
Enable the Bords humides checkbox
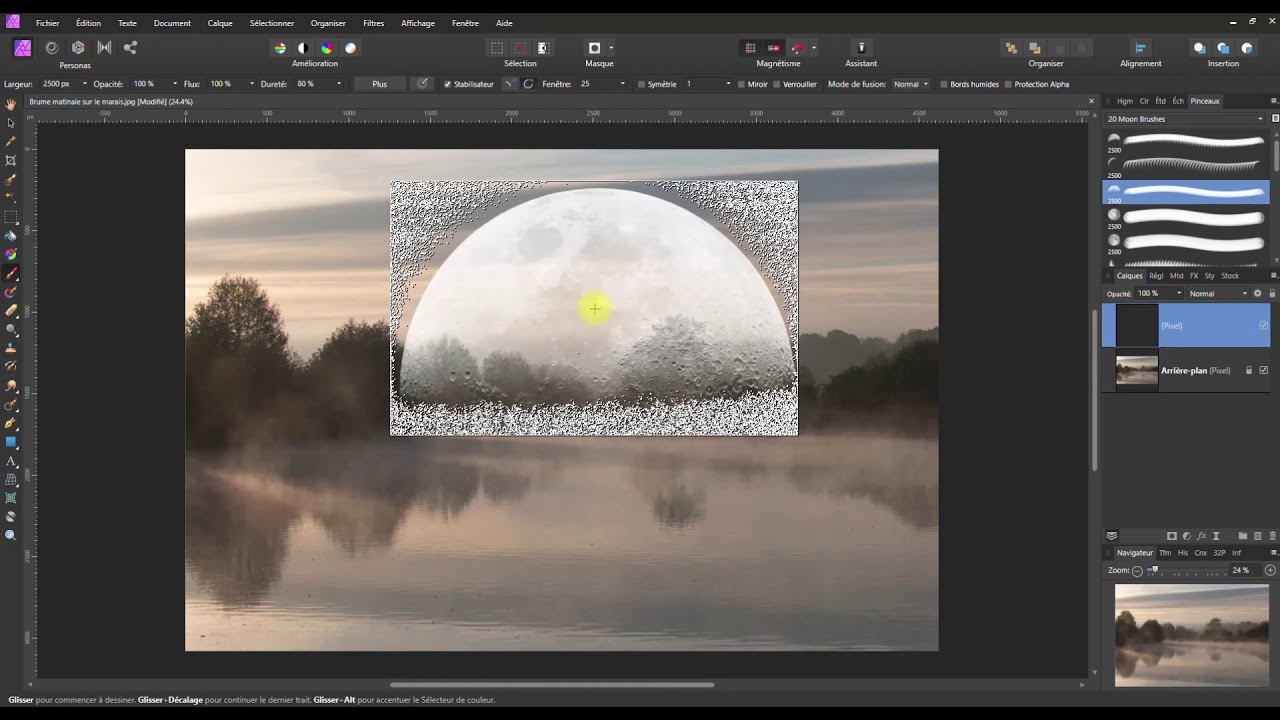944,84
